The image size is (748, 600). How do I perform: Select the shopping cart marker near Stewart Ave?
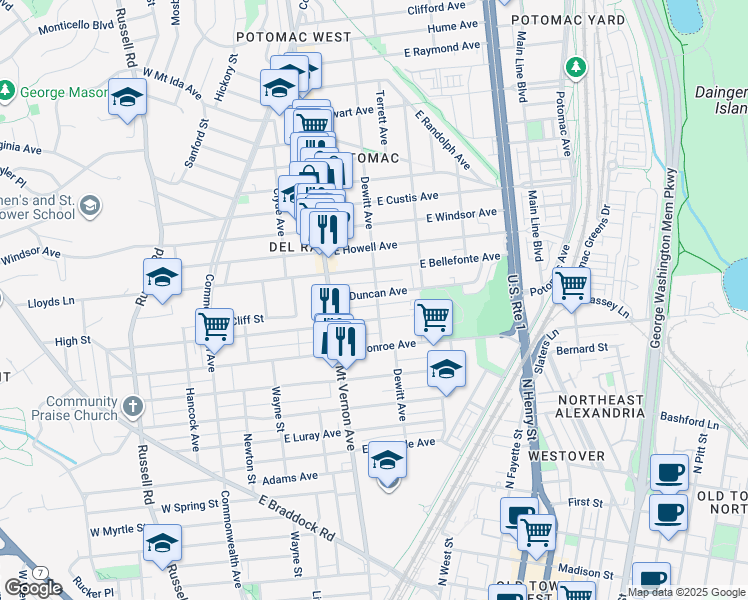pyautogui.click(x=313, y=125)
